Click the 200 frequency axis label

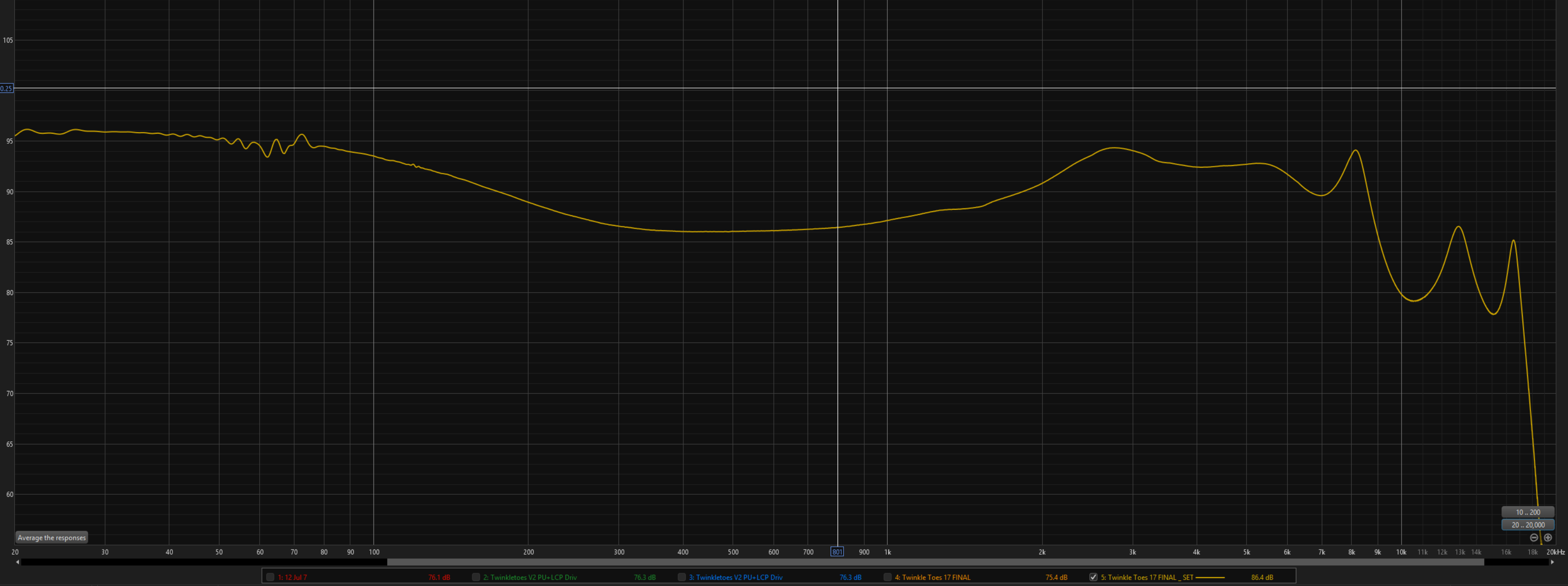pyautogui.click(x=529, y=552)
